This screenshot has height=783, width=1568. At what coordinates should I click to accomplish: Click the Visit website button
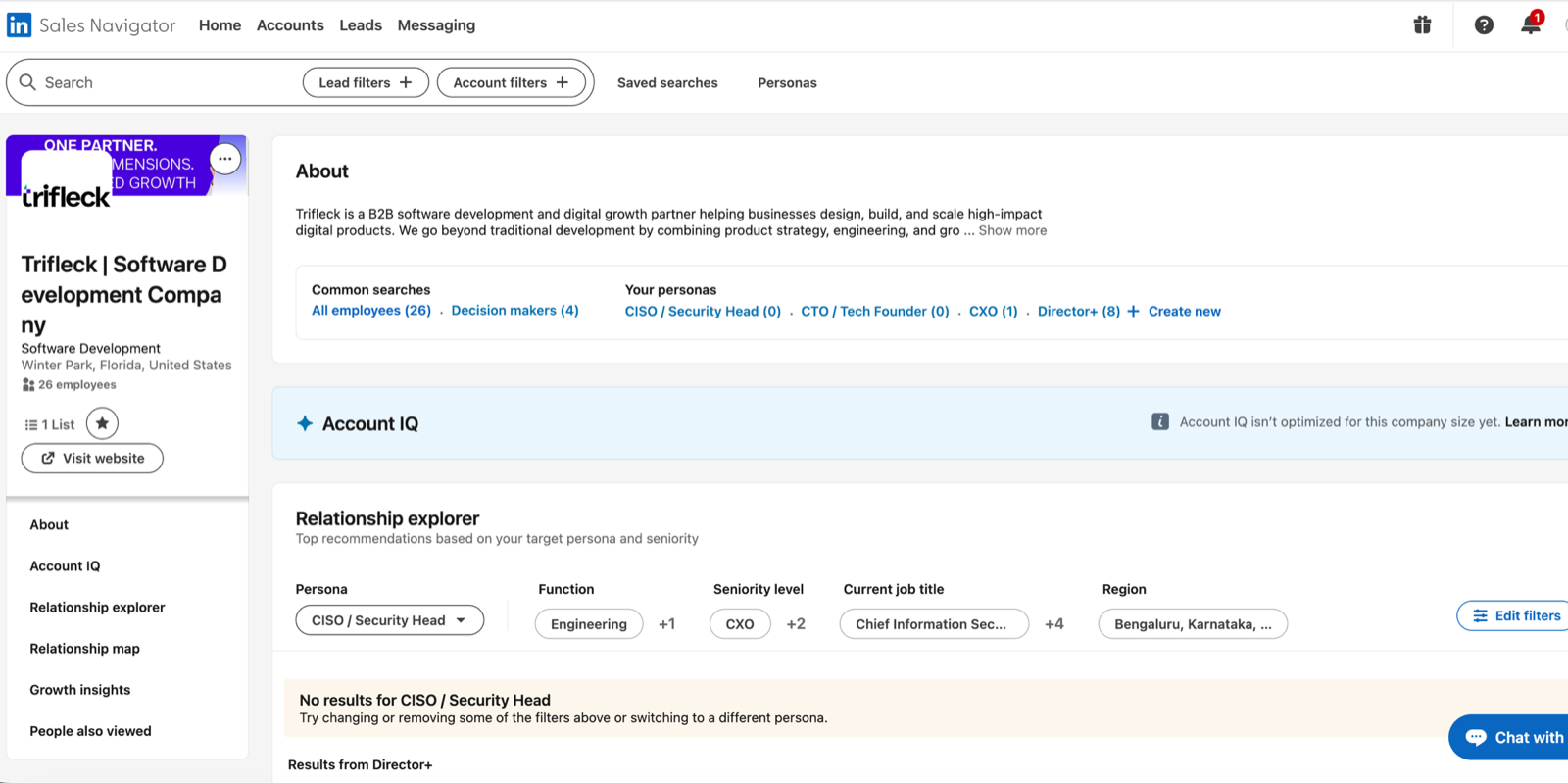[x=92, y=458]
